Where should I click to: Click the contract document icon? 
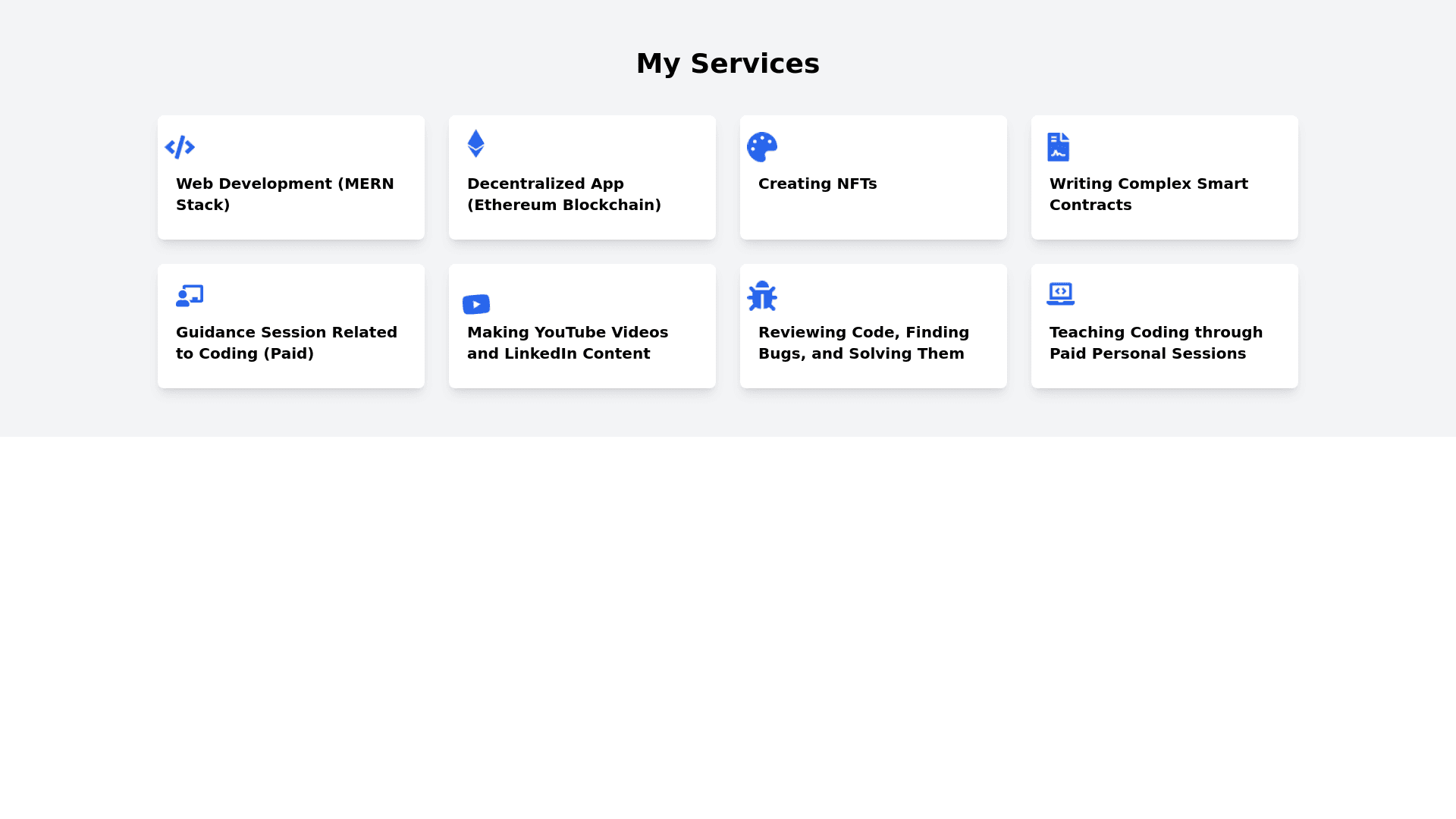tap(1058, 147)
